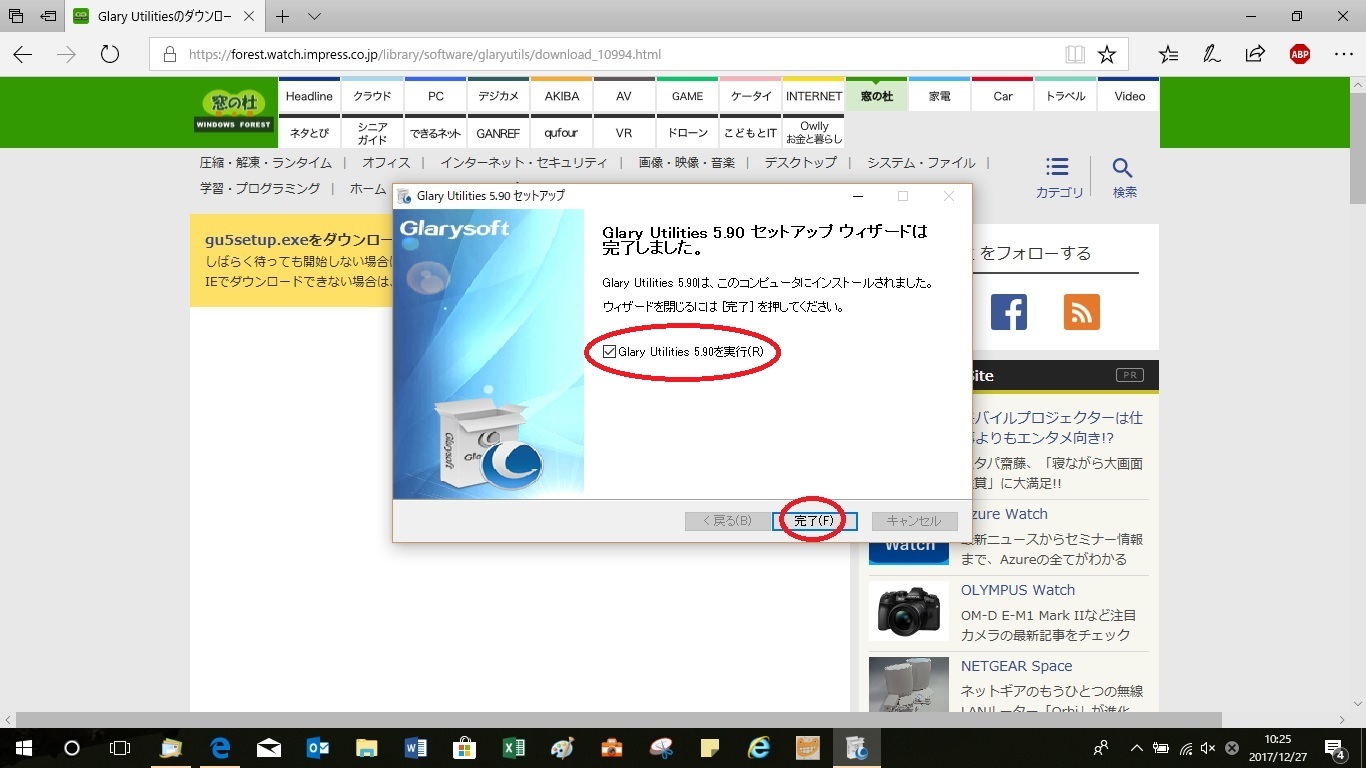This screenshot has width=1366, height=768.
Task: Select the 窓の杜 tab
Action: 876,96
